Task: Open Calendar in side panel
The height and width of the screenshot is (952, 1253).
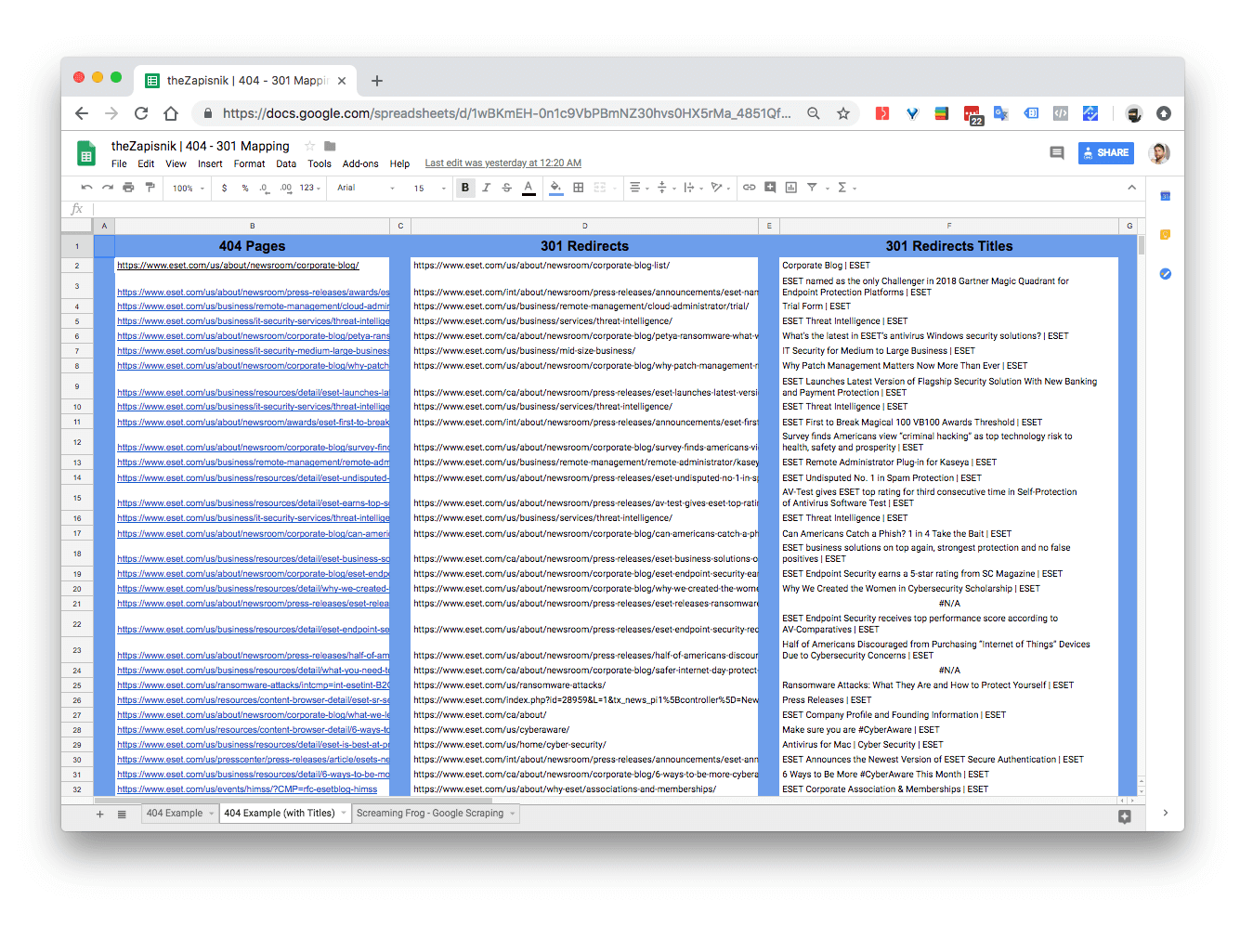Action: tap(1166, 196)
